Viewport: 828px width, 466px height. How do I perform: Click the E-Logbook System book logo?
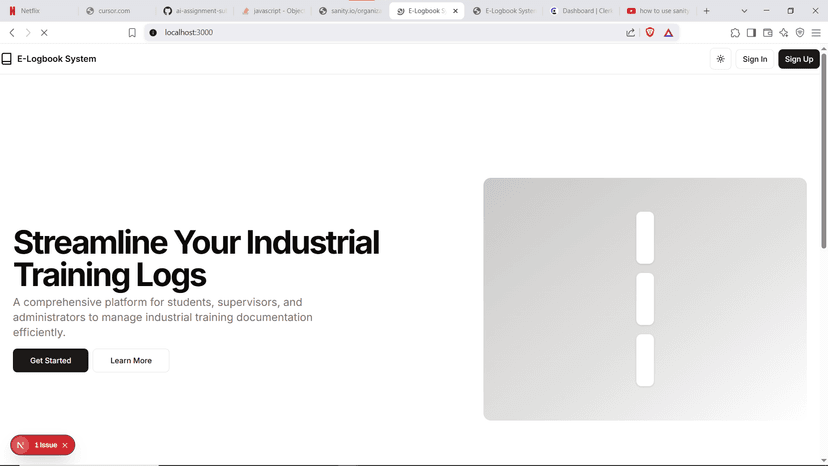(7, 59)
